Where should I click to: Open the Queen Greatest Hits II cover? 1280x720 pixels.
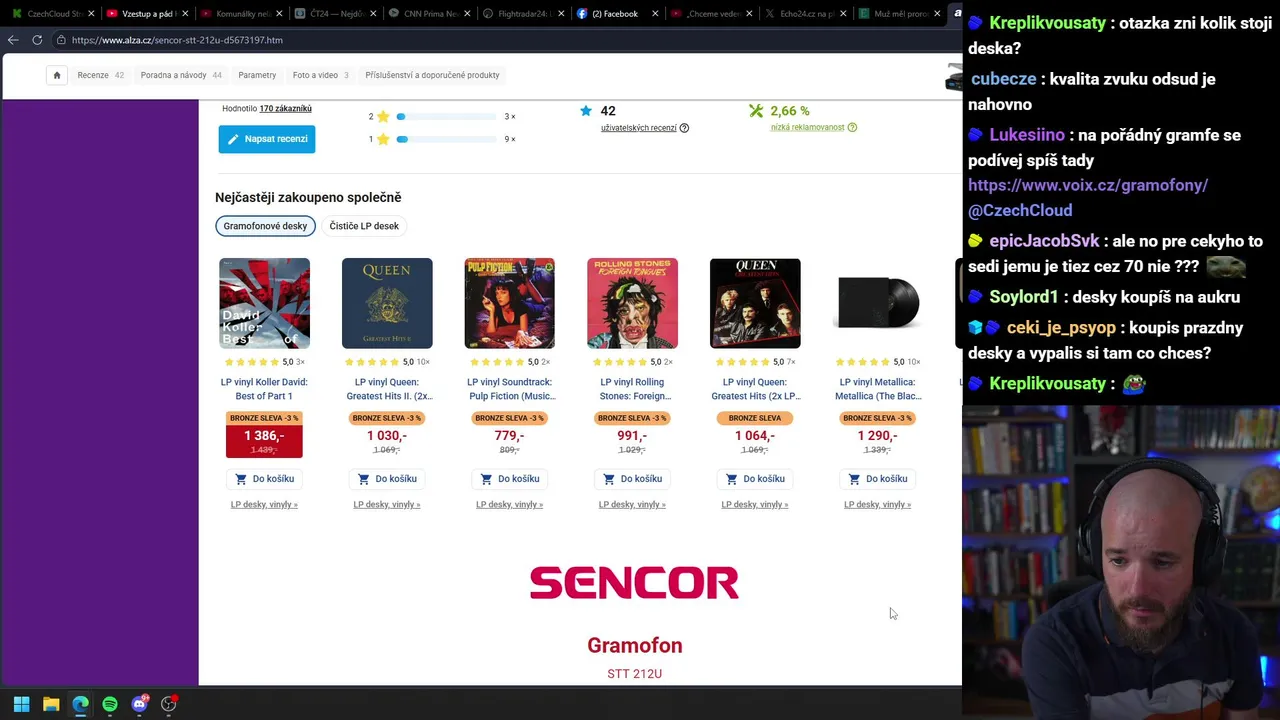[387, 303]
